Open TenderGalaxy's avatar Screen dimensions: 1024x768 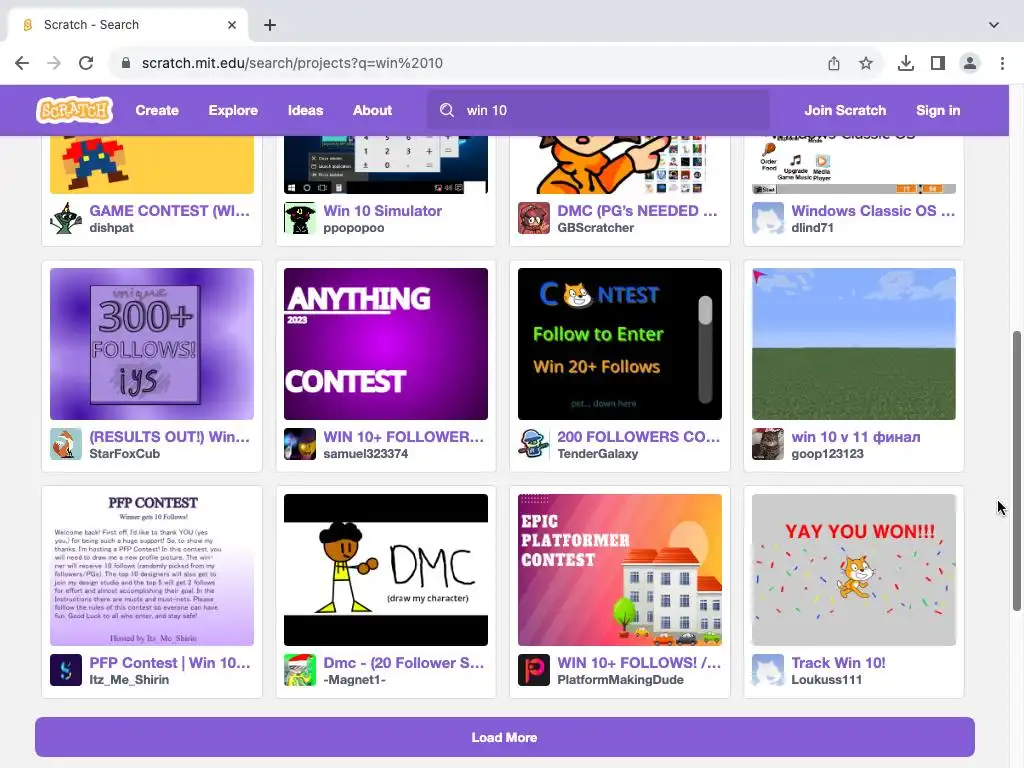[534, 444]
